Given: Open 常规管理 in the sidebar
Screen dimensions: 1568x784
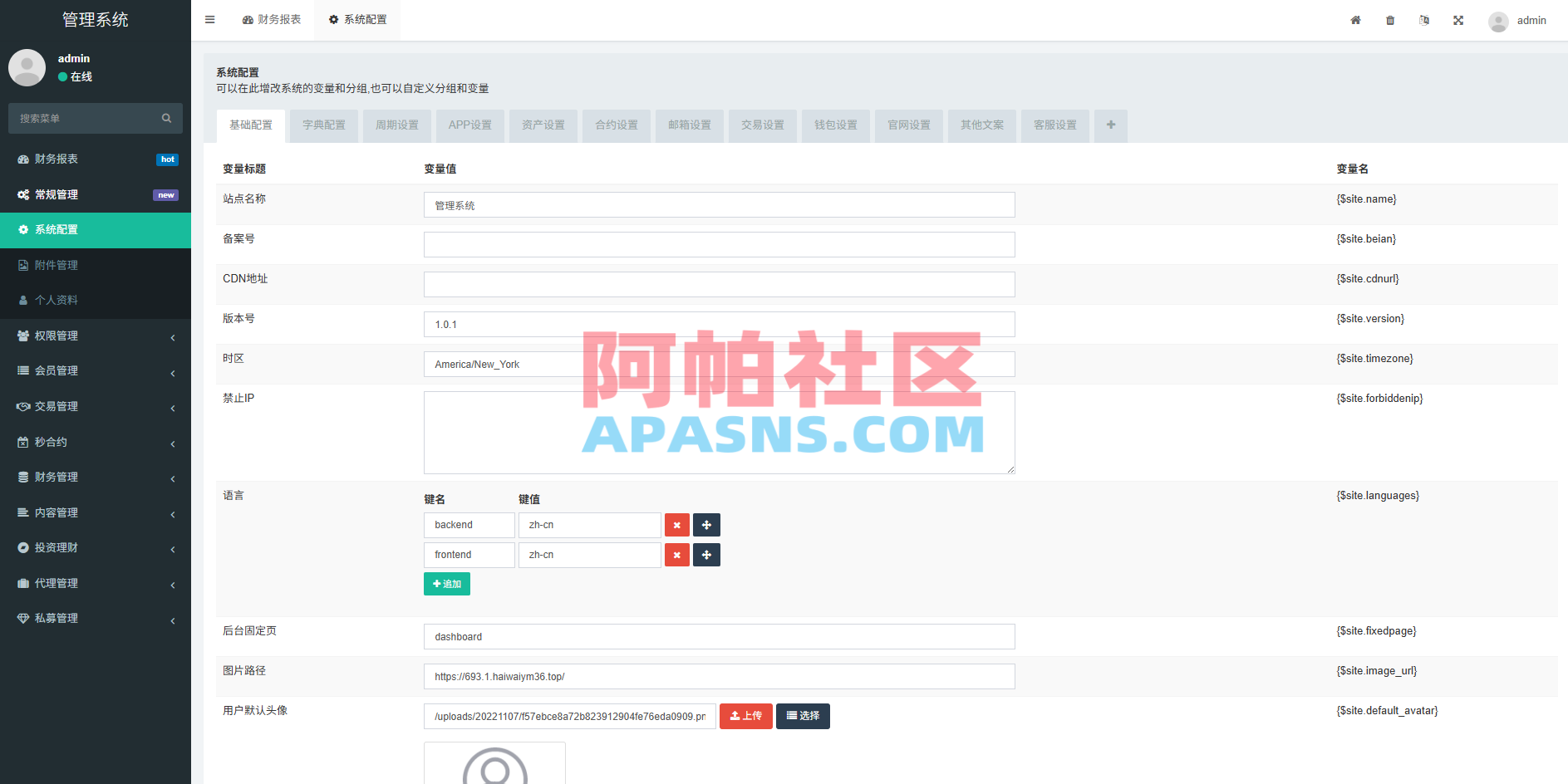Looking at the screenshot, I should tap(96, 194).
